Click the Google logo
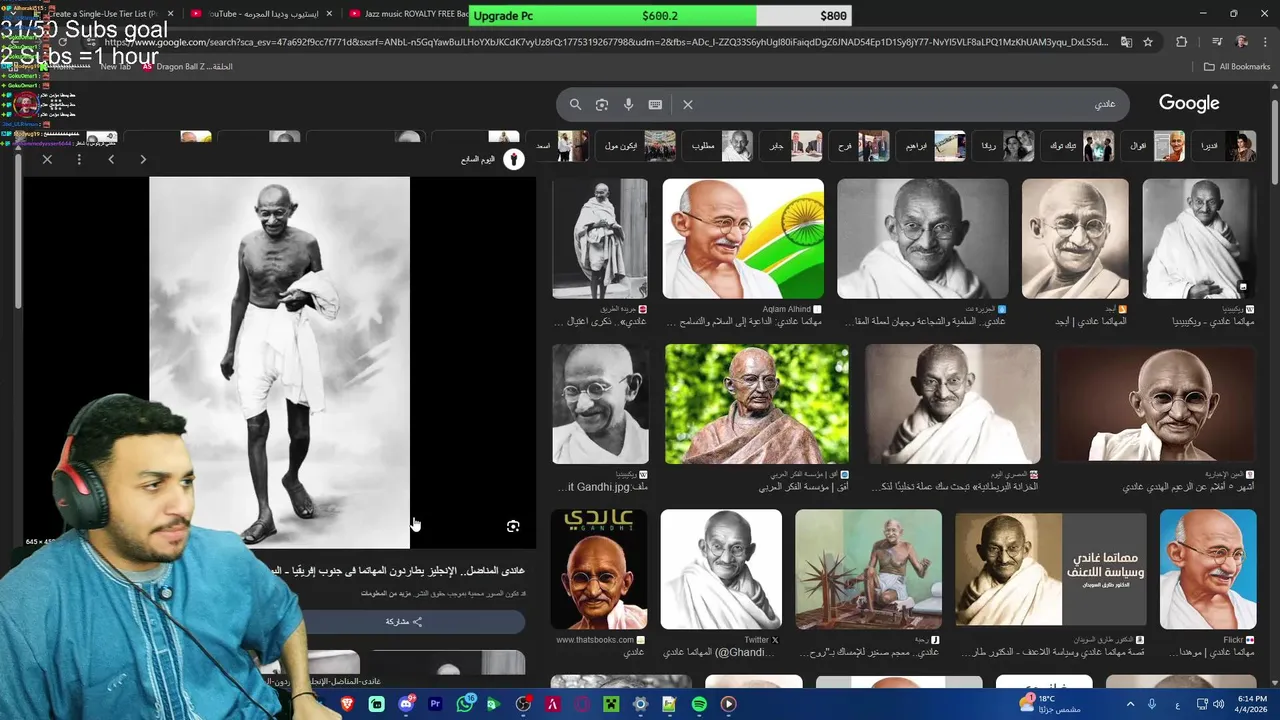 point(1189,103)
